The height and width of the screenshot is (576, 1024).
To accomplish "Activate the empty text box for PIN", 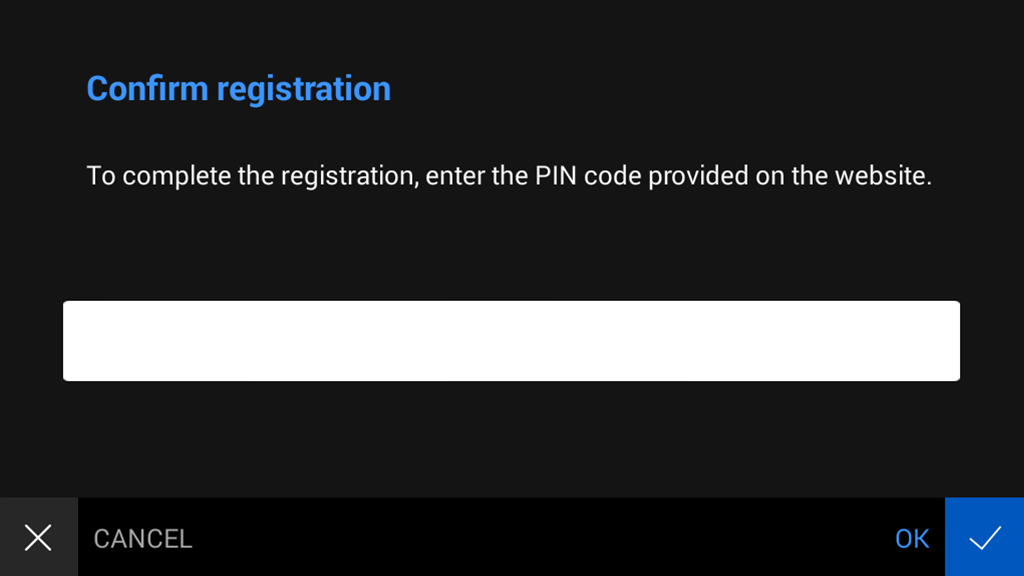I will (511, 341).
